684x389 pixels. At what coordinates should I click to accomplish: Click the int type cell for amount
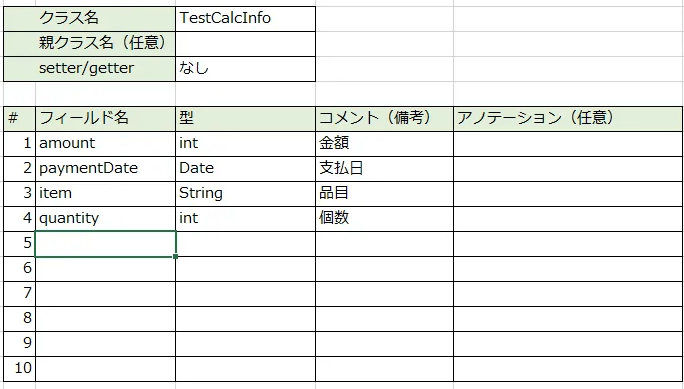point(245,143)
